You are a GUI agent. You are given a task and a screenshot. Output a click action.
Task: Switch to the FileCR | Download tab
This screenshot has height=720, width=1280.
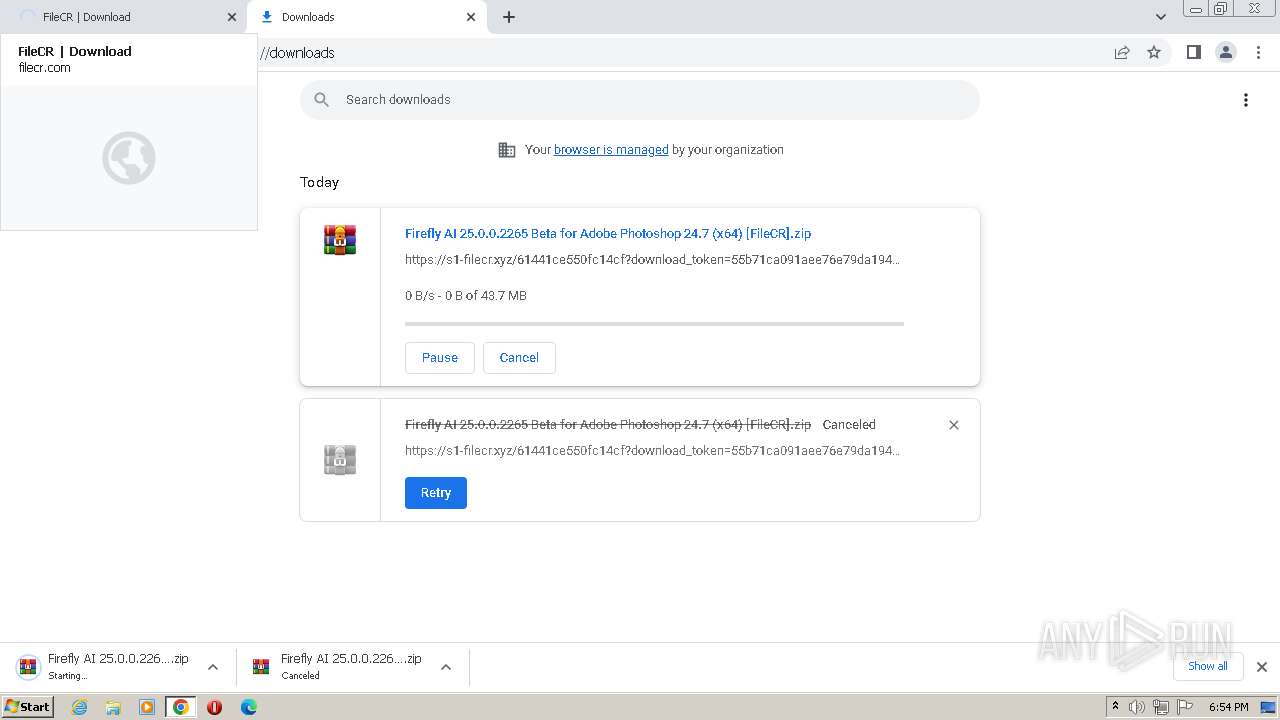[124, 17]
